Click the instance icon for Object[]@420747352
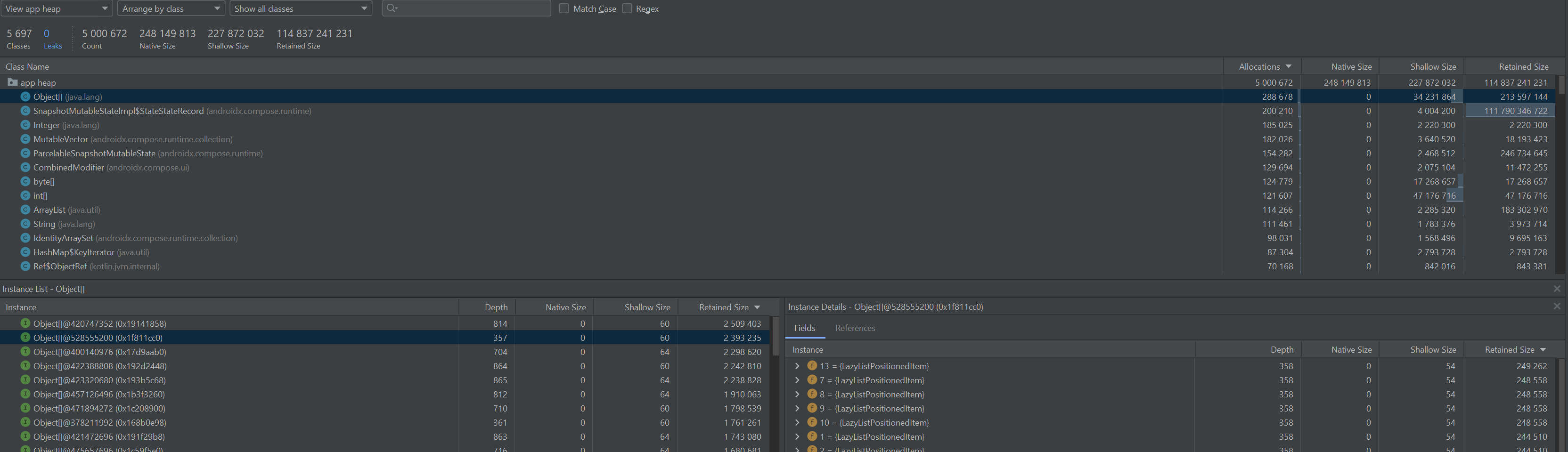 (25, 323)
